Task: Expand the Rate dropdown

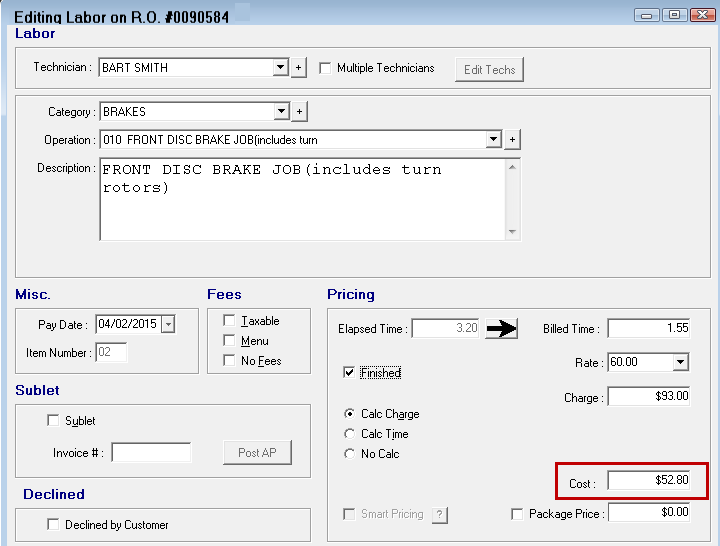Action: 681,363
